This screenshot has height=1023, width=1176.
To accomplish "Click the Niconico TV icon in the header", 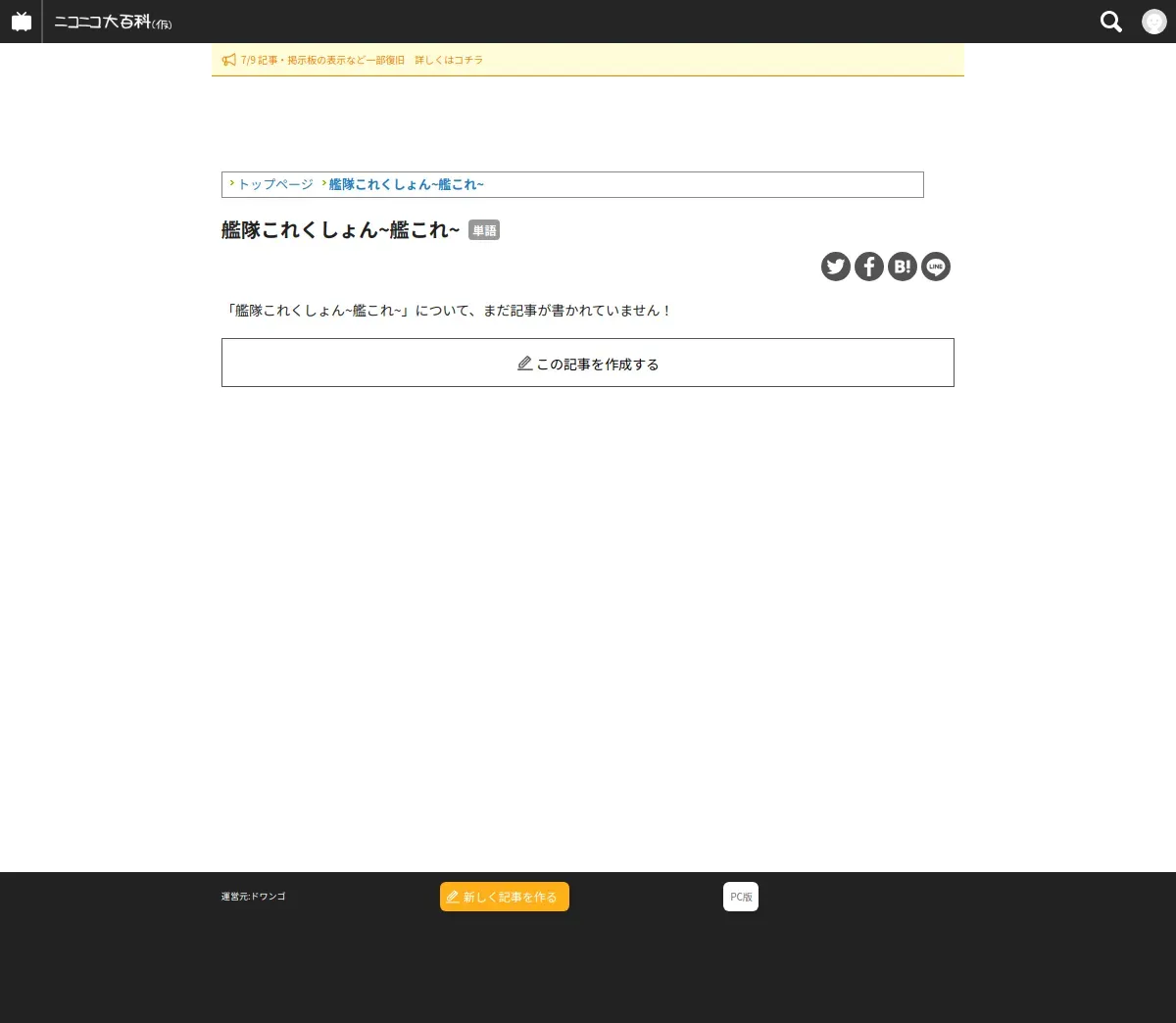I will tap(22, 22).
